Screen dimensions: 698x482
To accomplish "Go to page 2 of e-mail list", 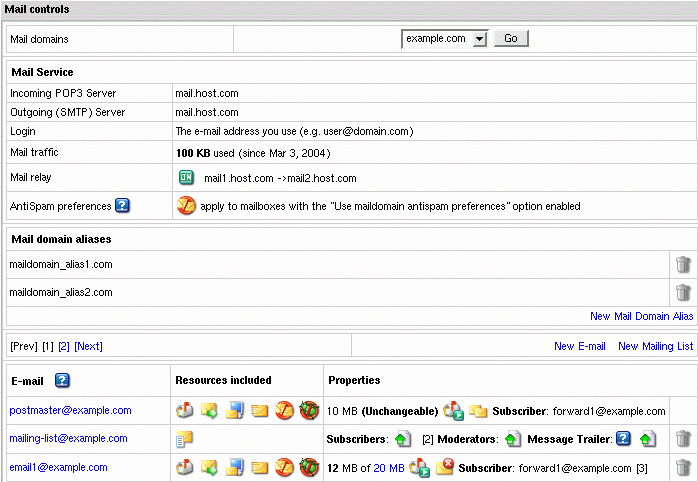I will 64,346.
